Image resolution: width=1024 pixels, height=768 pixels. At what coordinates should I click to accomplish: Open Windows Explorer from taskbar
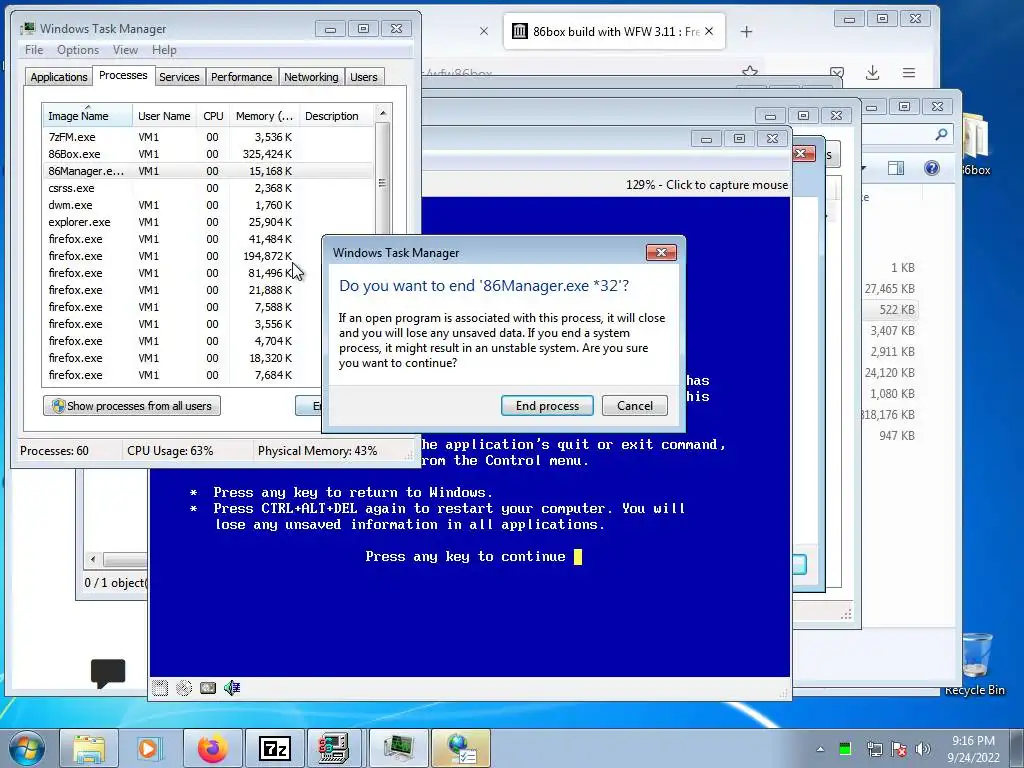pos(89,748)
